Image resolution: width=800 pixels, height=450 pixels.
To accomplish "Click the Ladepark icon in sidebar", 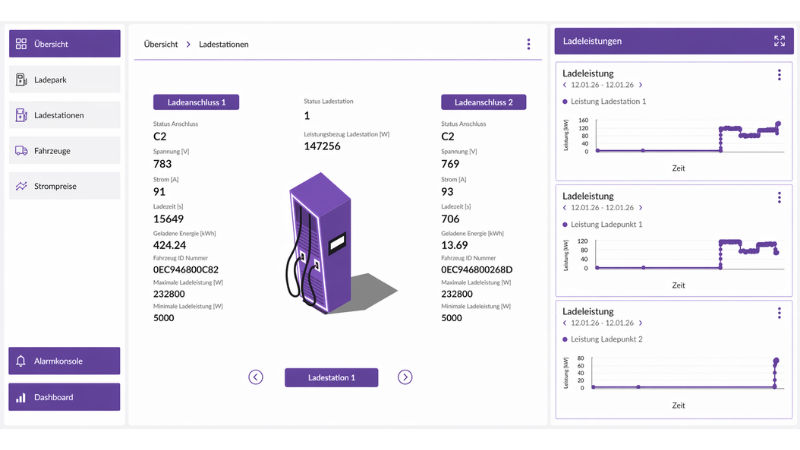I will point(21,80).
